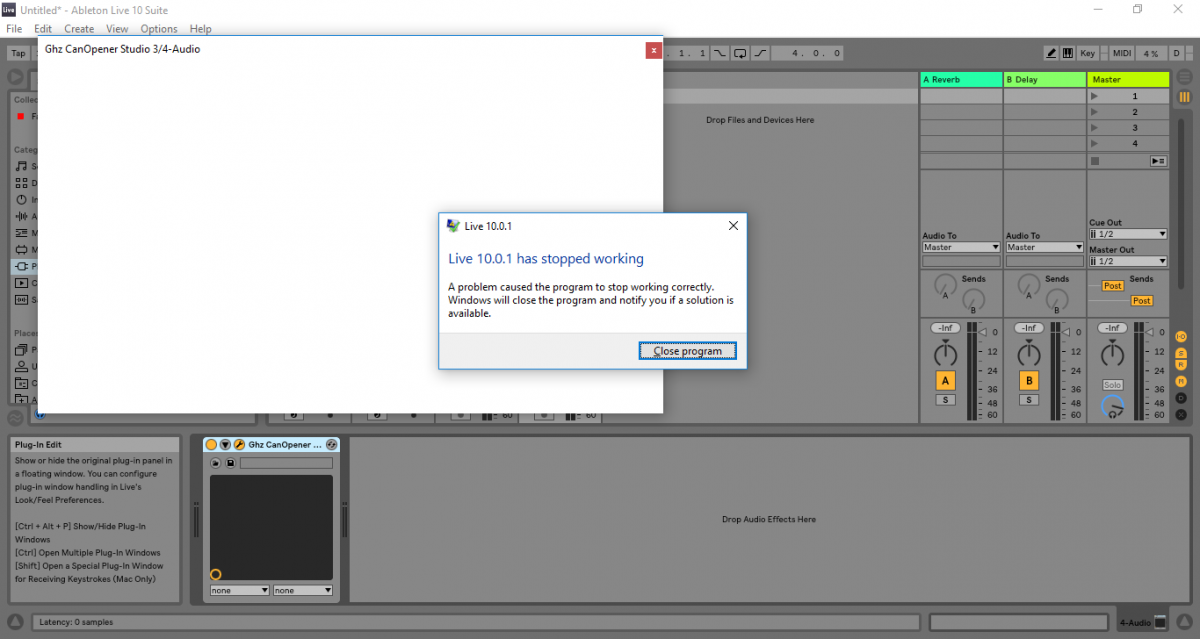Open the Master Out dropdown
Screen dimensions: 1200x639
pos(1128,261)
